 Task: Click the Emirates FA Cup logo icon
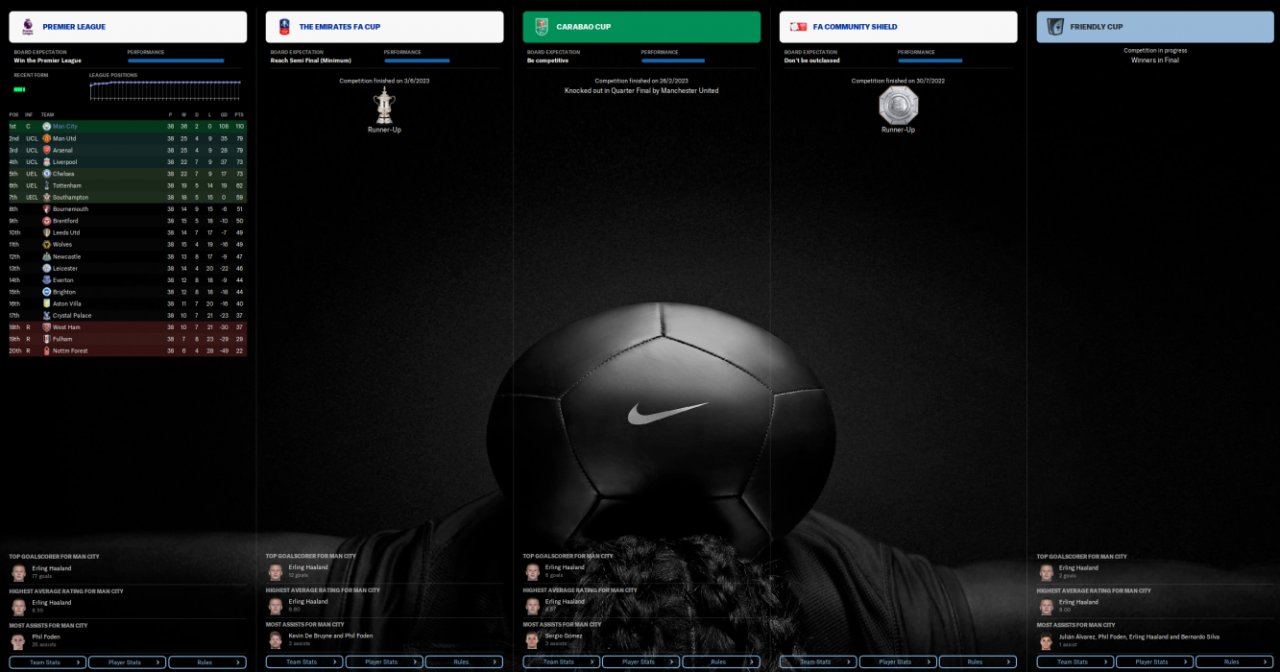285,27
